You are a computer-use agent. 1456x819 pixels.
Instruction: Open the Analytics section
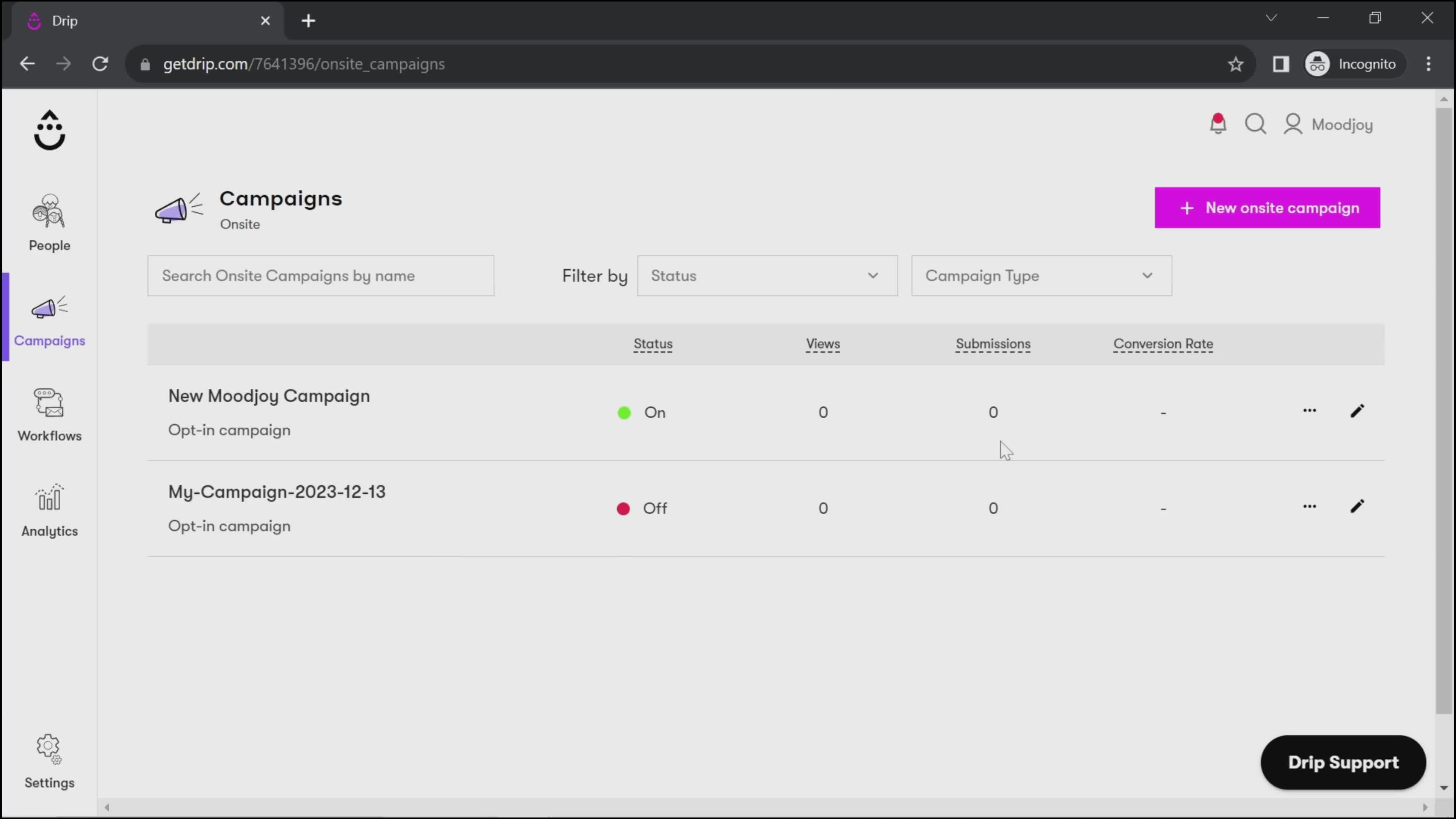[x=50, y=510]
